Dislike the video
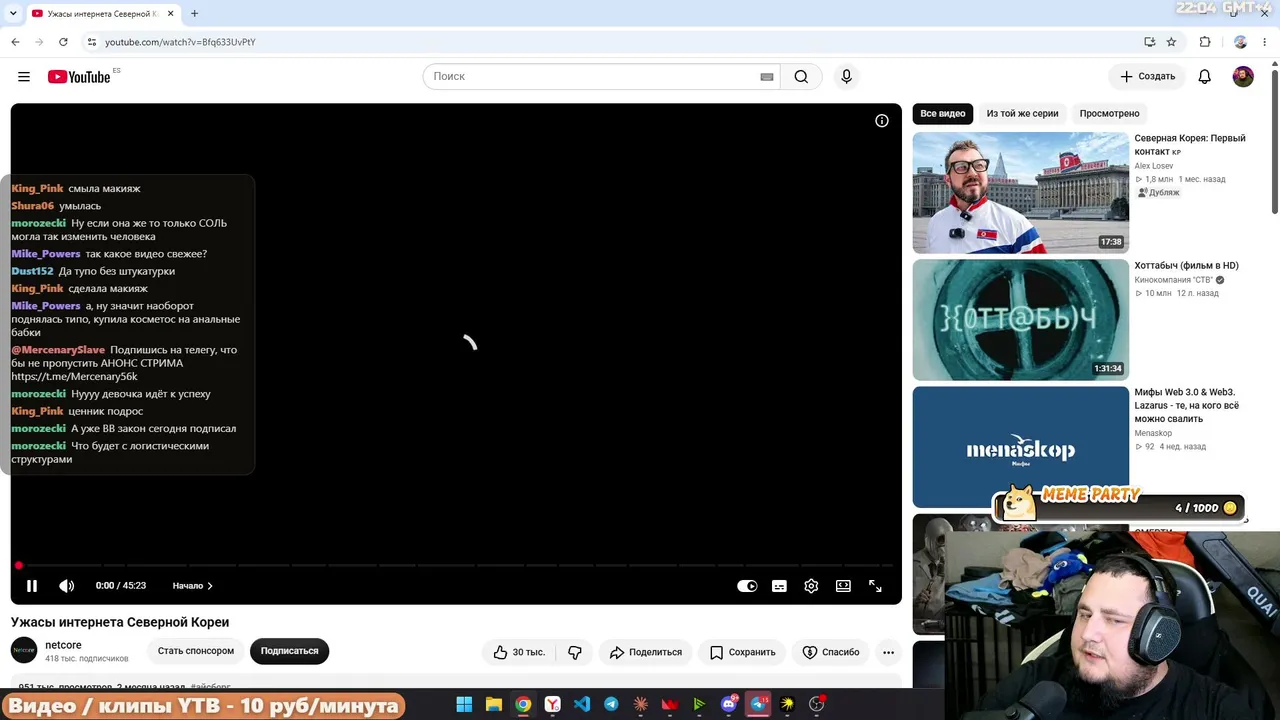This screenshot has width=1280, height=720. (575, 652)
